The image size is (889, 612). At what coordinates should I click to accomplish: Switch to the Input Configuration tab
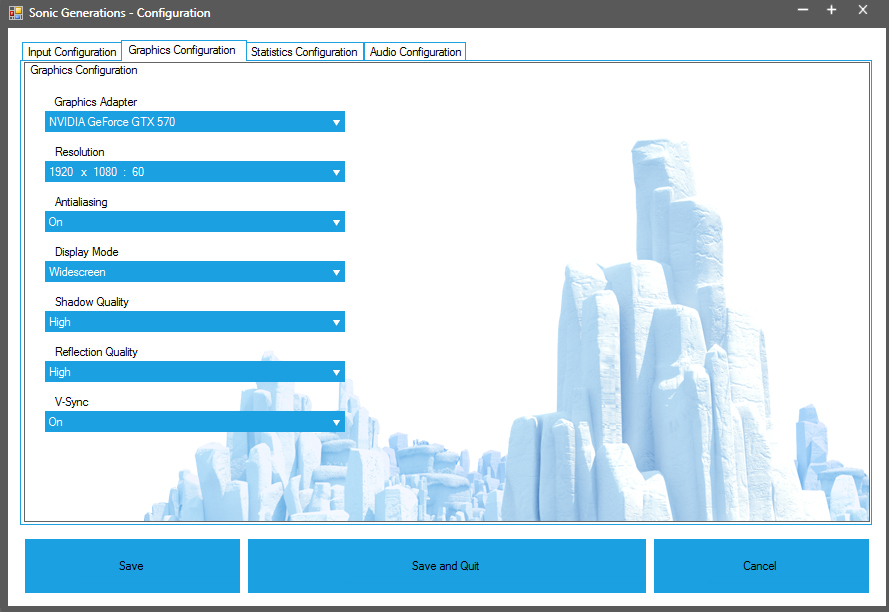(x=72, y=52)
